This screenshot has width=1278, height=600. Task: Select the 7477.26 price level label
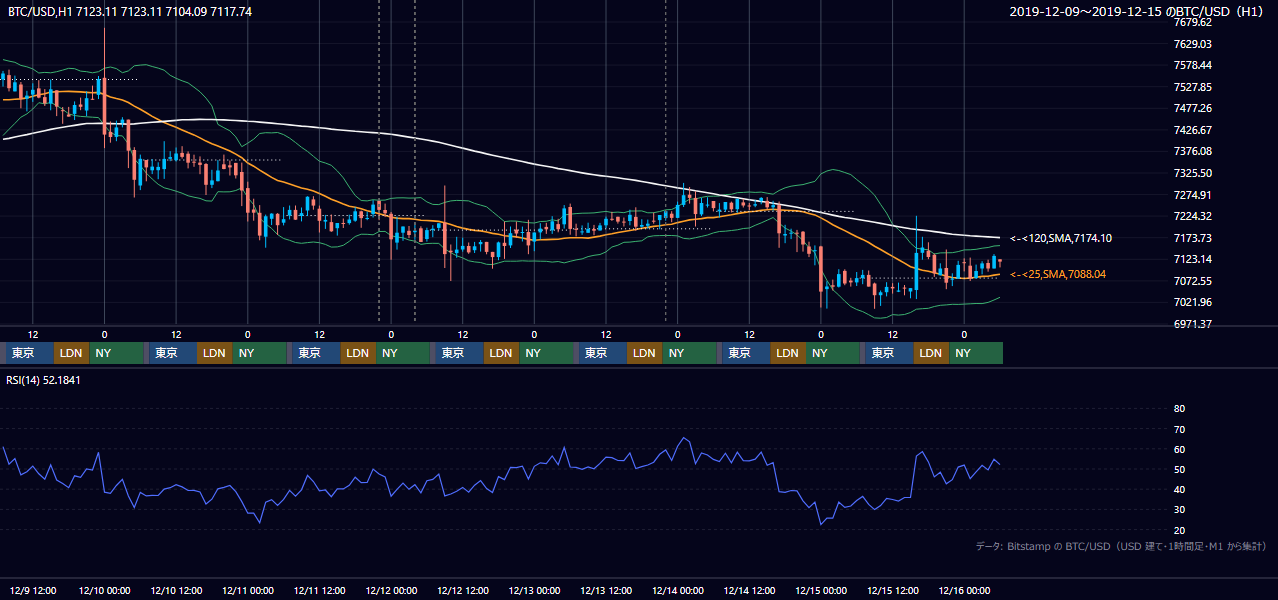(x=1193, y=108)
